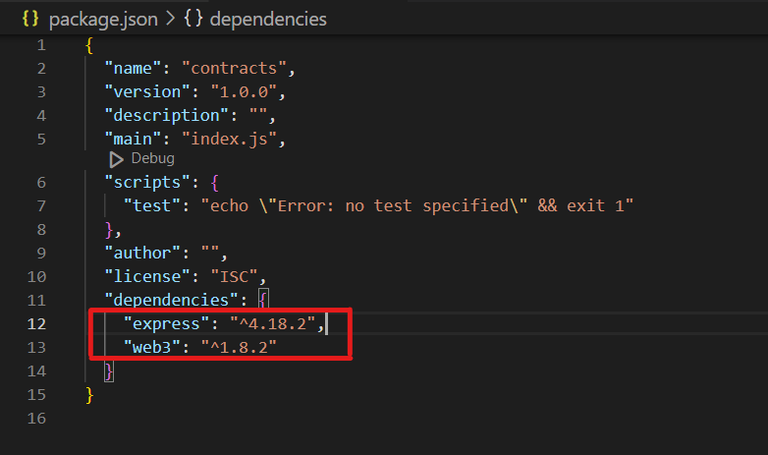Screen dimensions: 768x455
Task: Click line number 16 in the gutter
Action: point(36,418)
